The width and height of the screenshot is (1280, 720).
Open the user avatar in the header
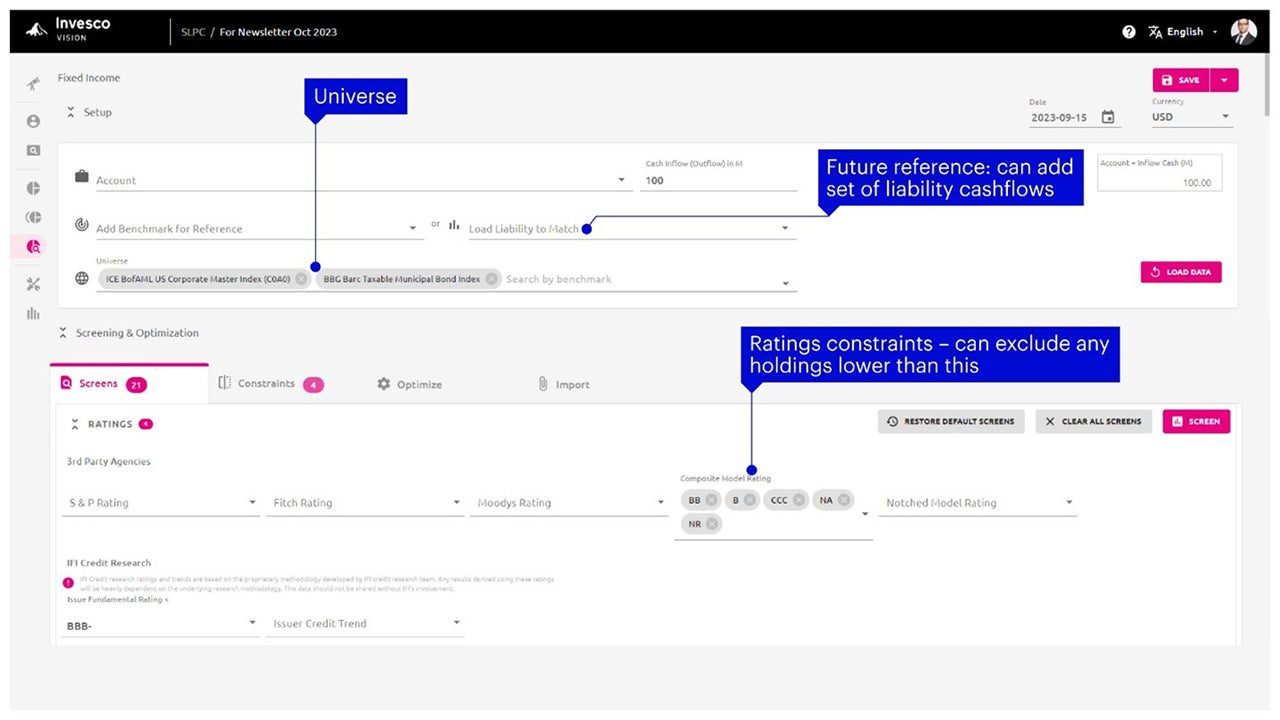pos(1243,31)
